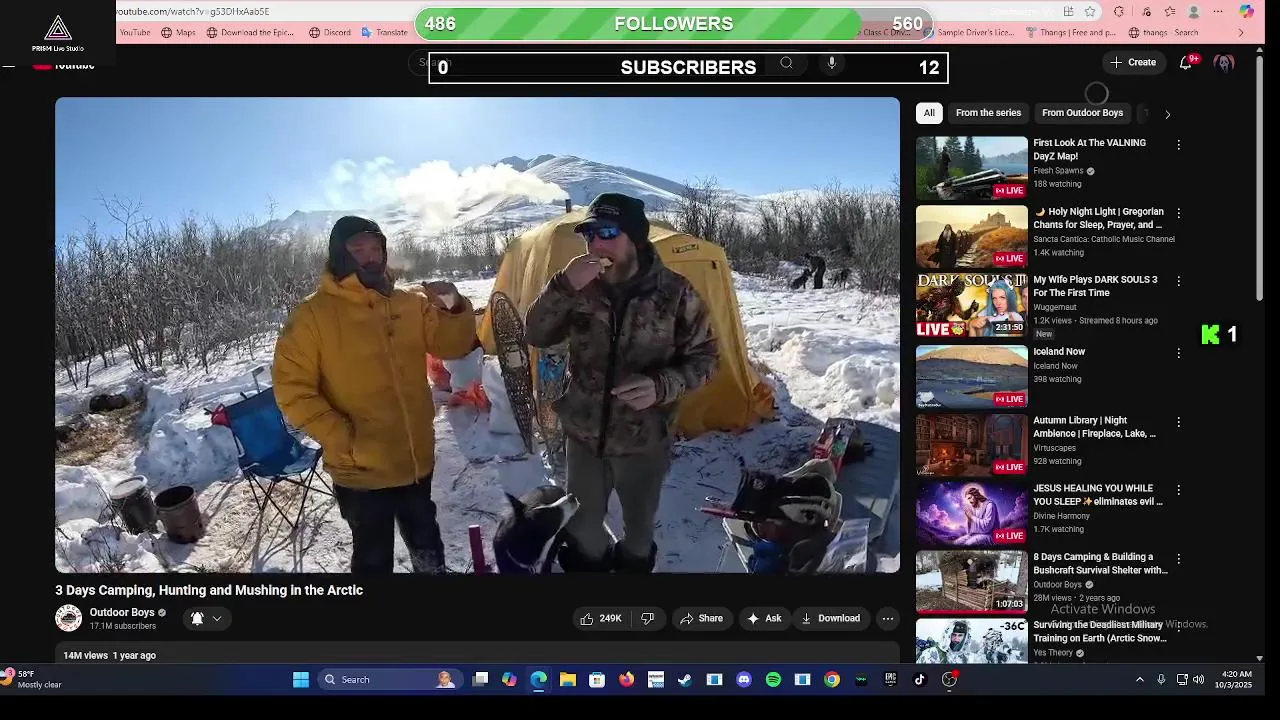Like the video with 249K likes
The image size is (1280, 720).
point(600,619)
